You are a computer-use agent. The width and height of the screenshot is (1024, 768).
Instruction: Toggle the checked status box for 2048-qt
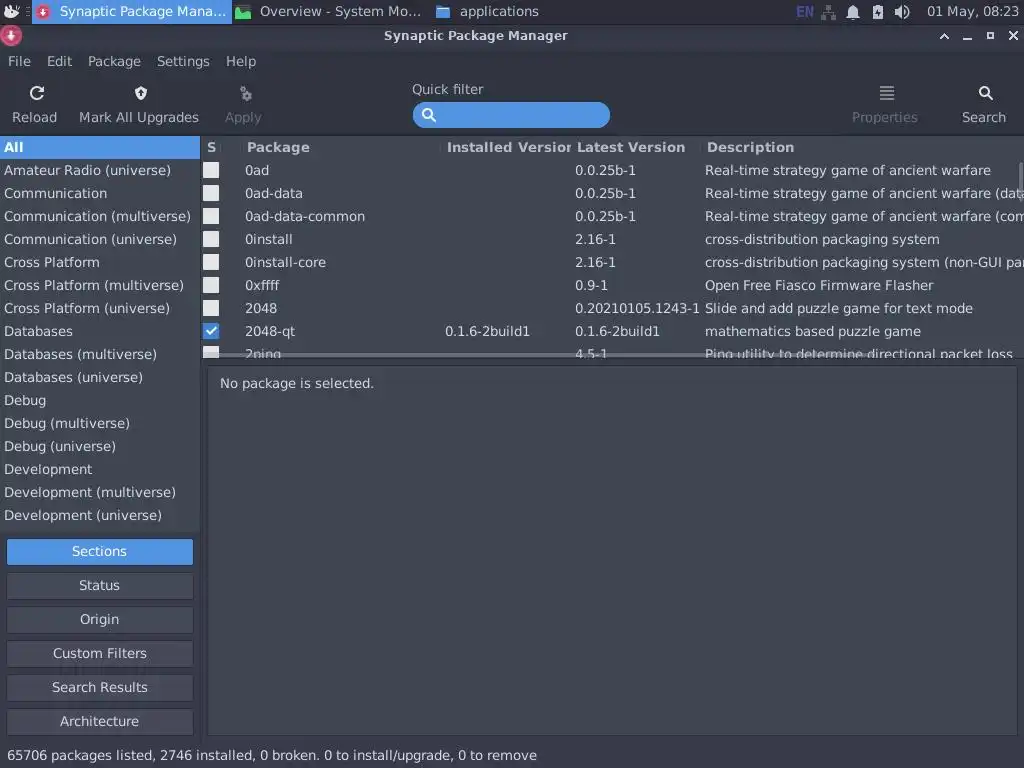pyautogui.click(x=211, y=331)
